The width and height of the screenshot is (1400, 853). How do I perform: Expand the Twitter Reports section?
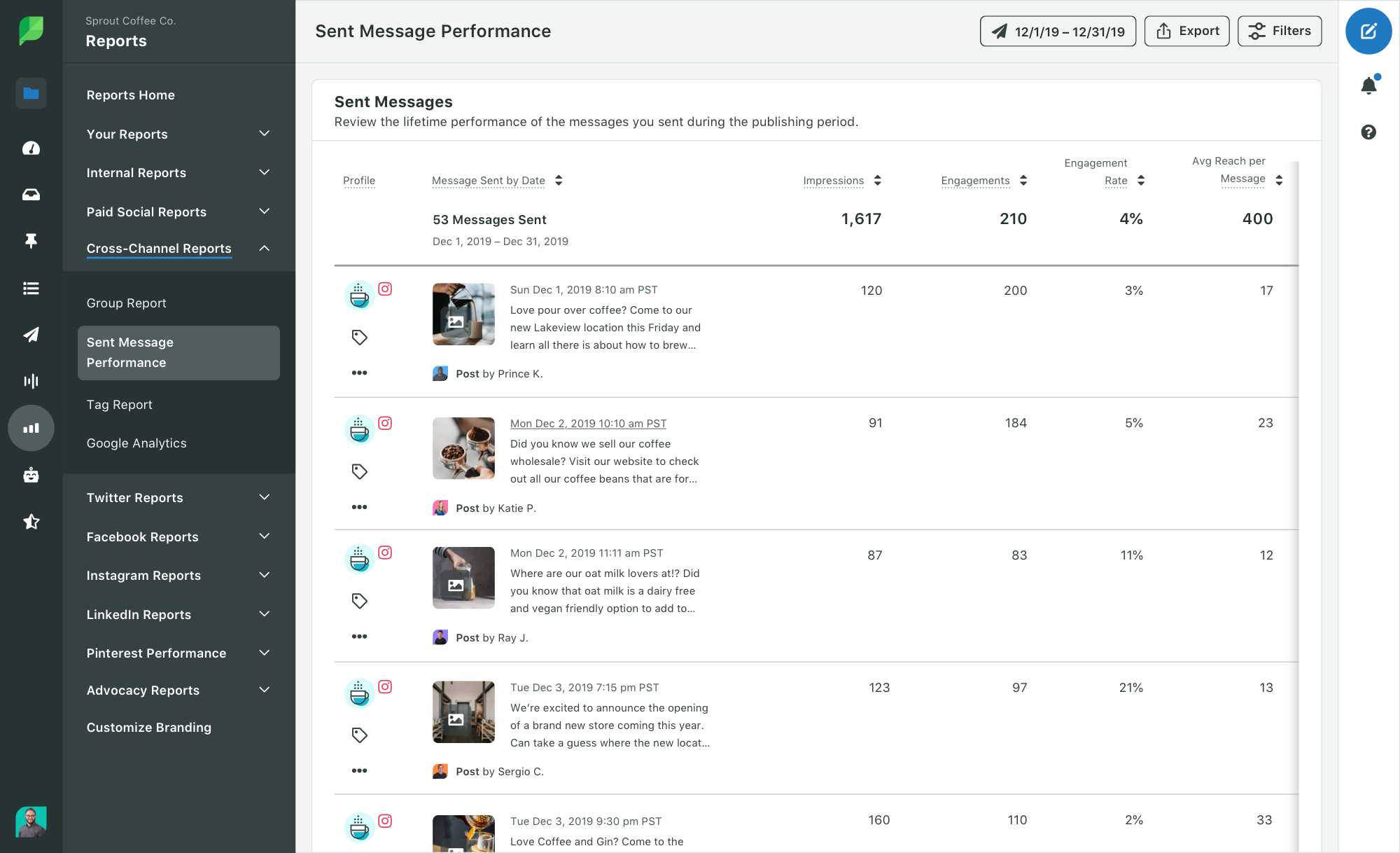(x=265, y=496)
